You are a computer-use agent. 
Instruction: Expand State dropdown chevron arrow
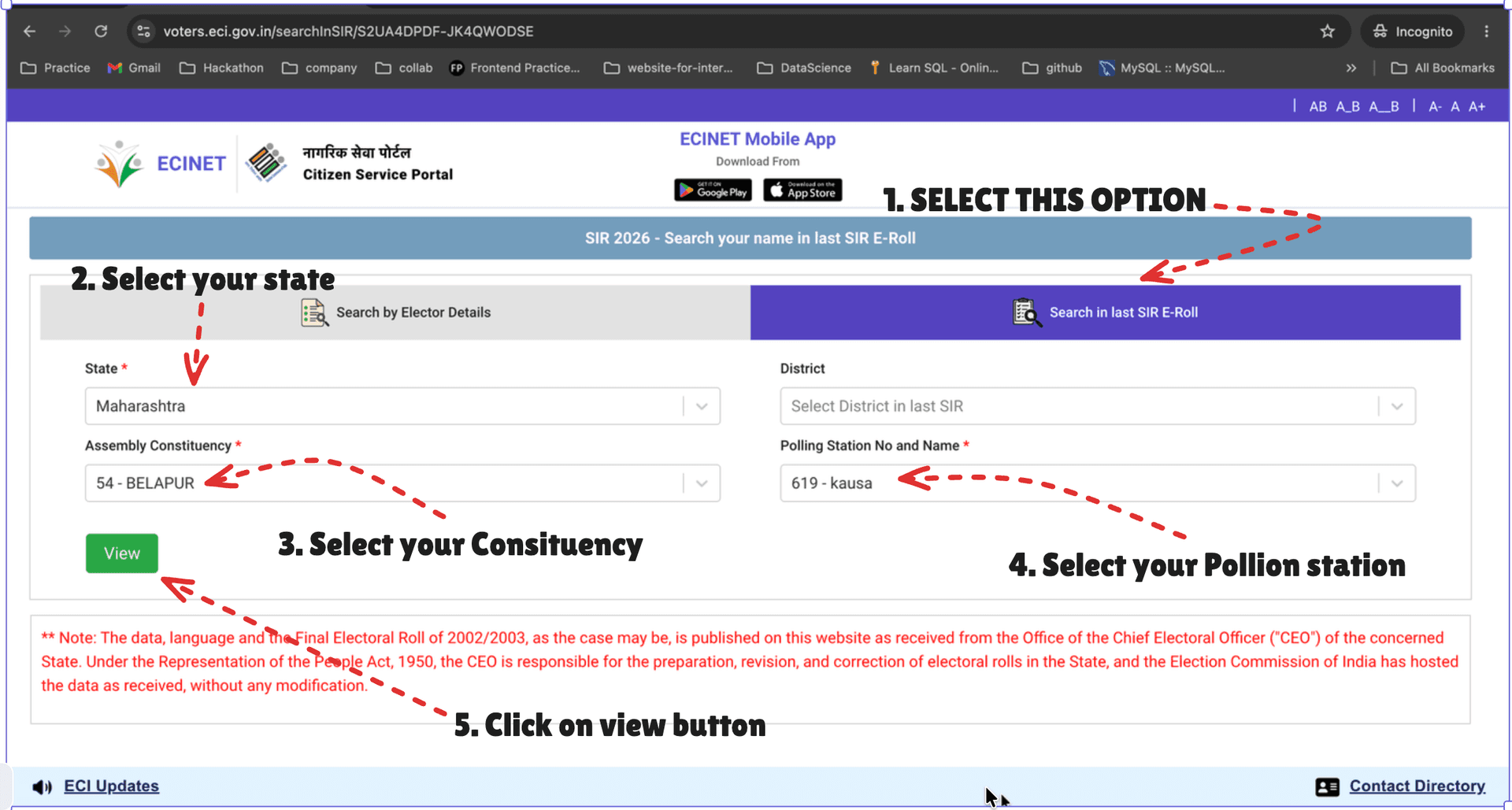pyautogui.click(x=702, y=406)
